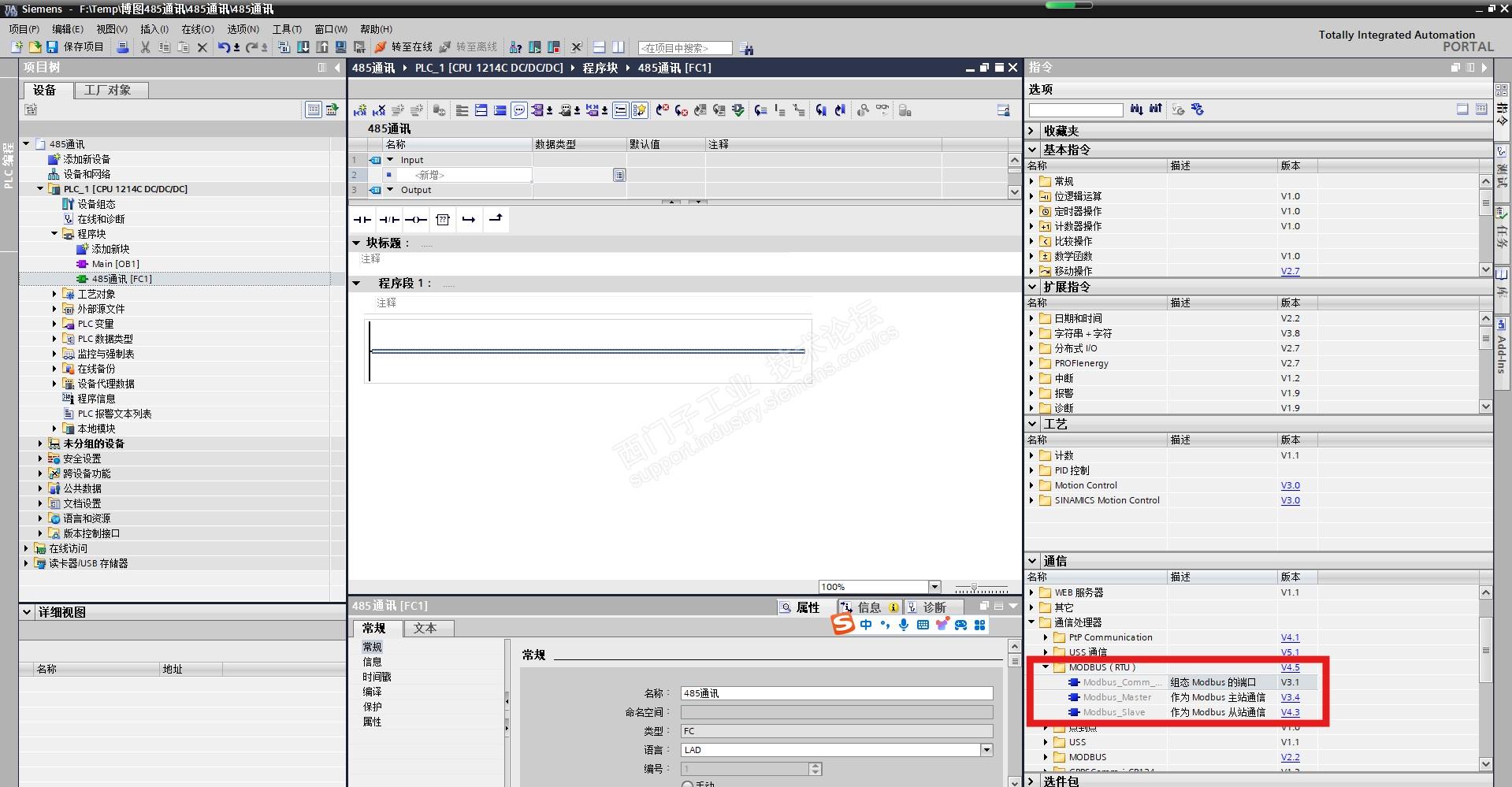Insert an output coil

coord(416,220)
